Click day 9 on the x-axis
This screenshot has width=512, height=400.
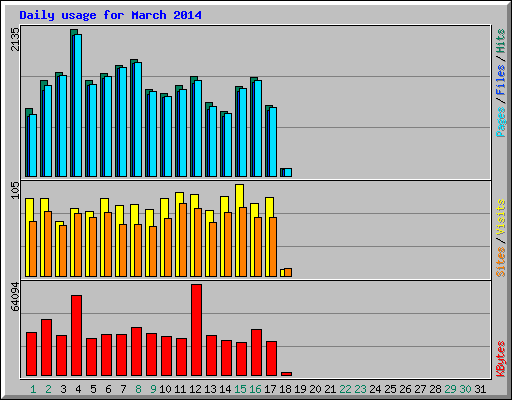click(153, 389)
